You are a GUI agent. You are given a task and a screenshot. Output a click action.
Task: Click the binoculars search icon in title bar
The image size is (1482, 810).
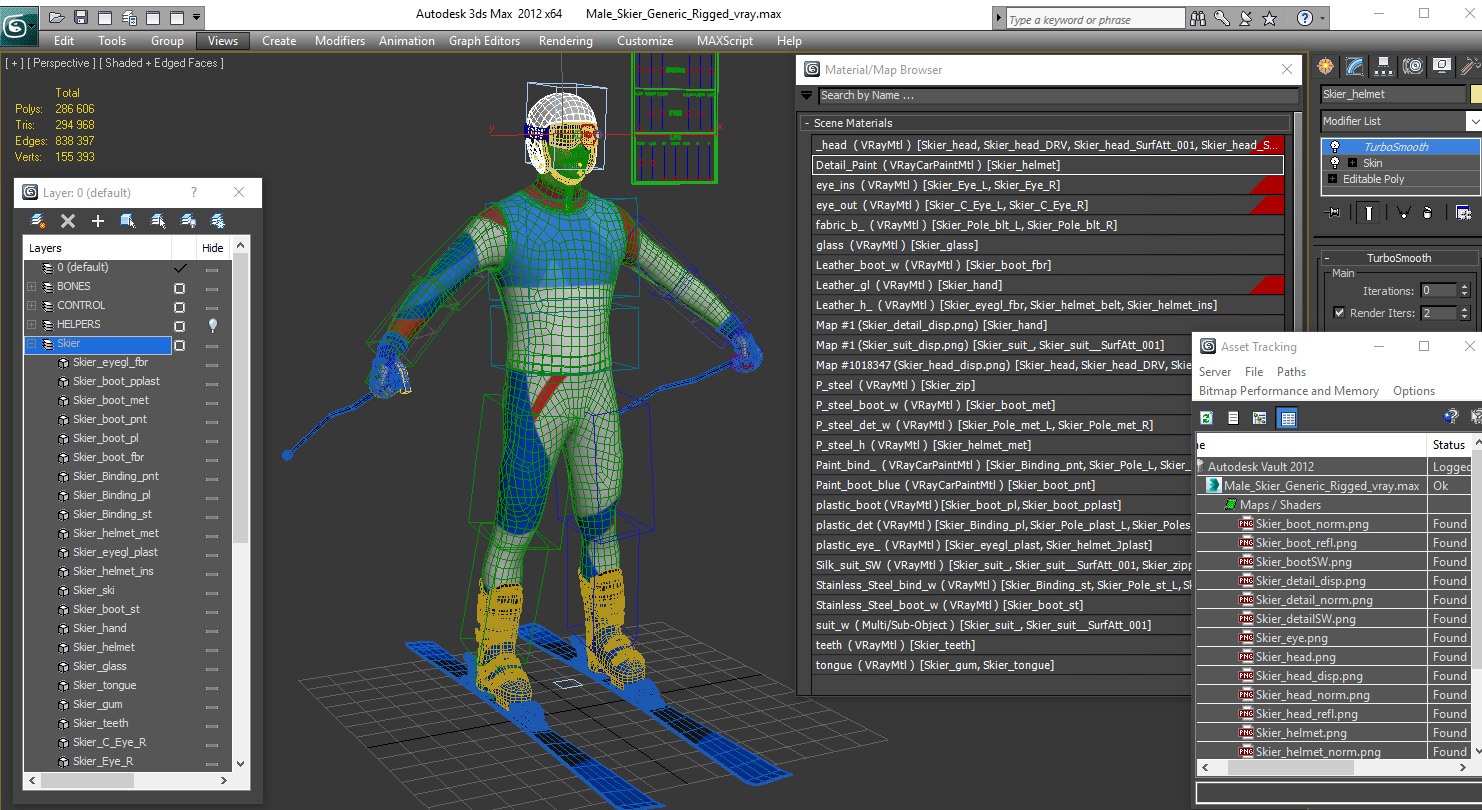coord(1198,18)
